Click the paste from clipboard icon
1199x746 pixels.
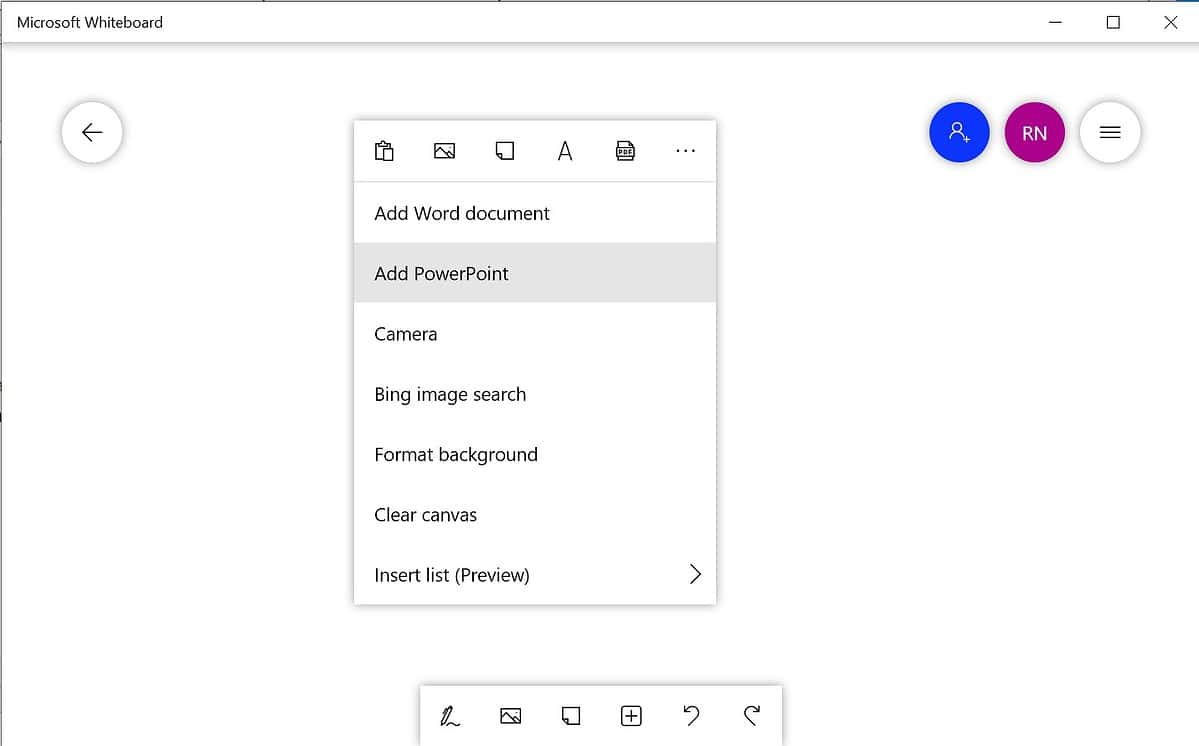[384, 150]
